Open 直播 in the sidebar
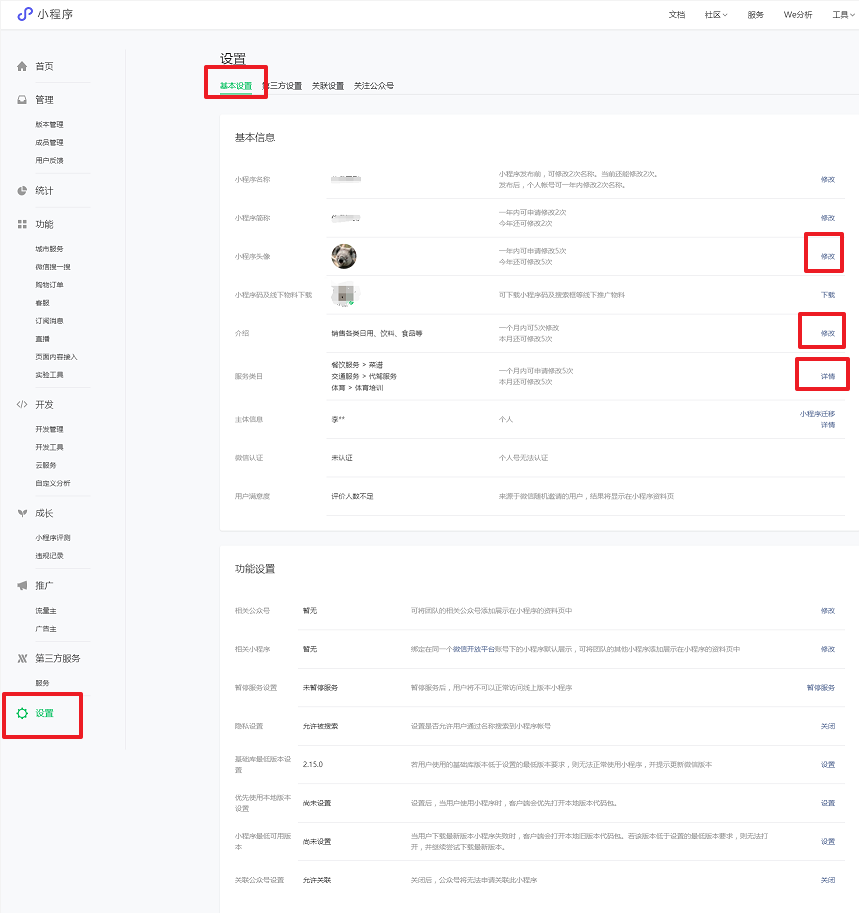 tap(43, 339)
